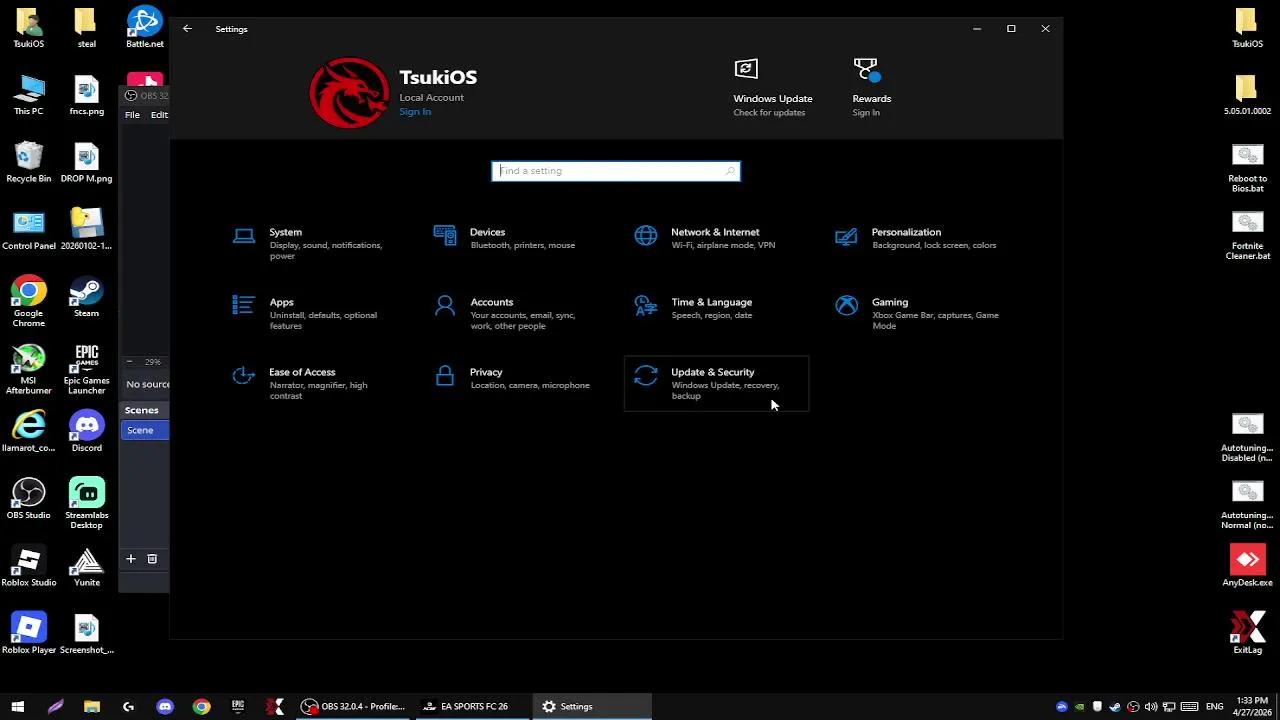Click the Settings taskbar button
Viewport: 1280px width, 720px height.
coord(592,706)
